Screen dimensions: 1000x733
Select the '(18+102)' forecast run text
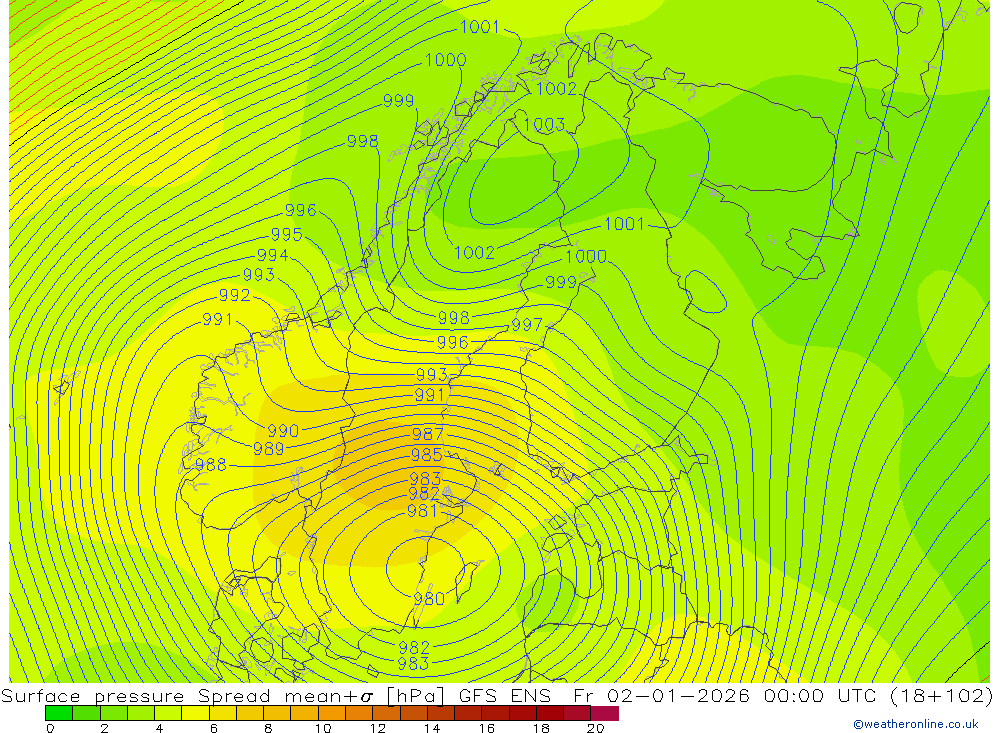click(x=941, y=695)
